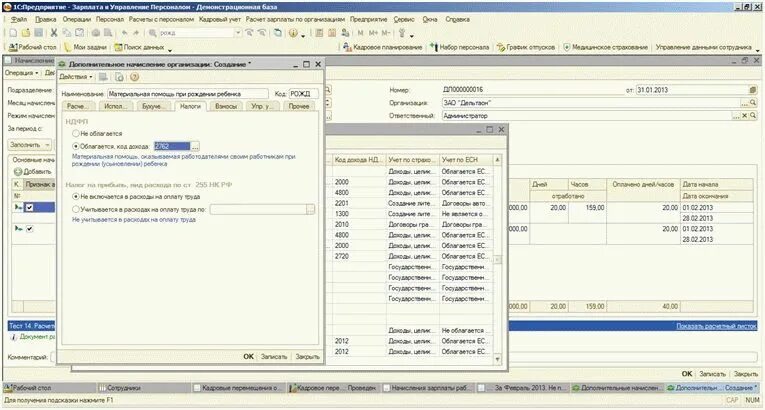Open the Операция dropdown in background document
765x410 pixels.
click(x=21, y=73)
